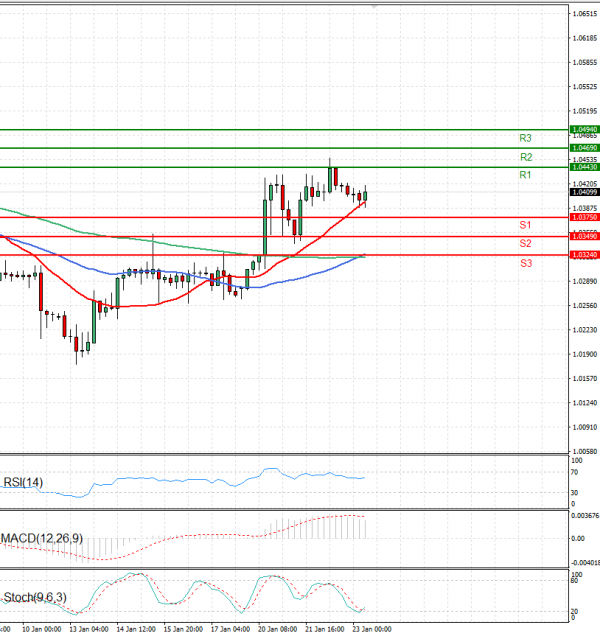Click the 1.00580 price scale value
600x636 pixels.
[x=585, y=451]
